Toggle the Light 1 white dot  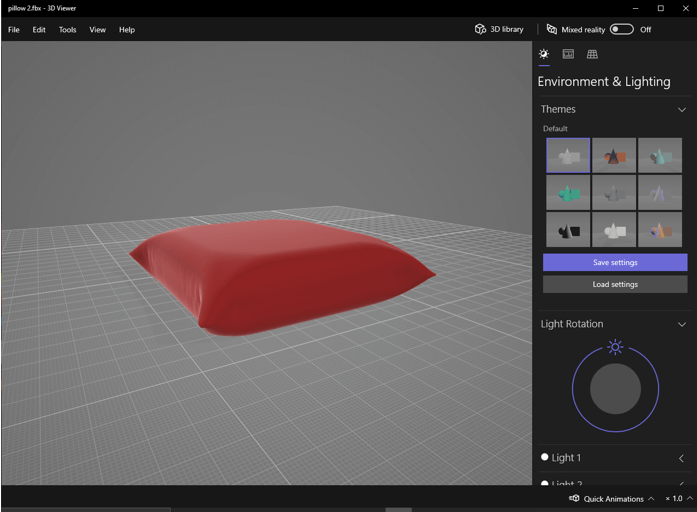coord(545,457)
